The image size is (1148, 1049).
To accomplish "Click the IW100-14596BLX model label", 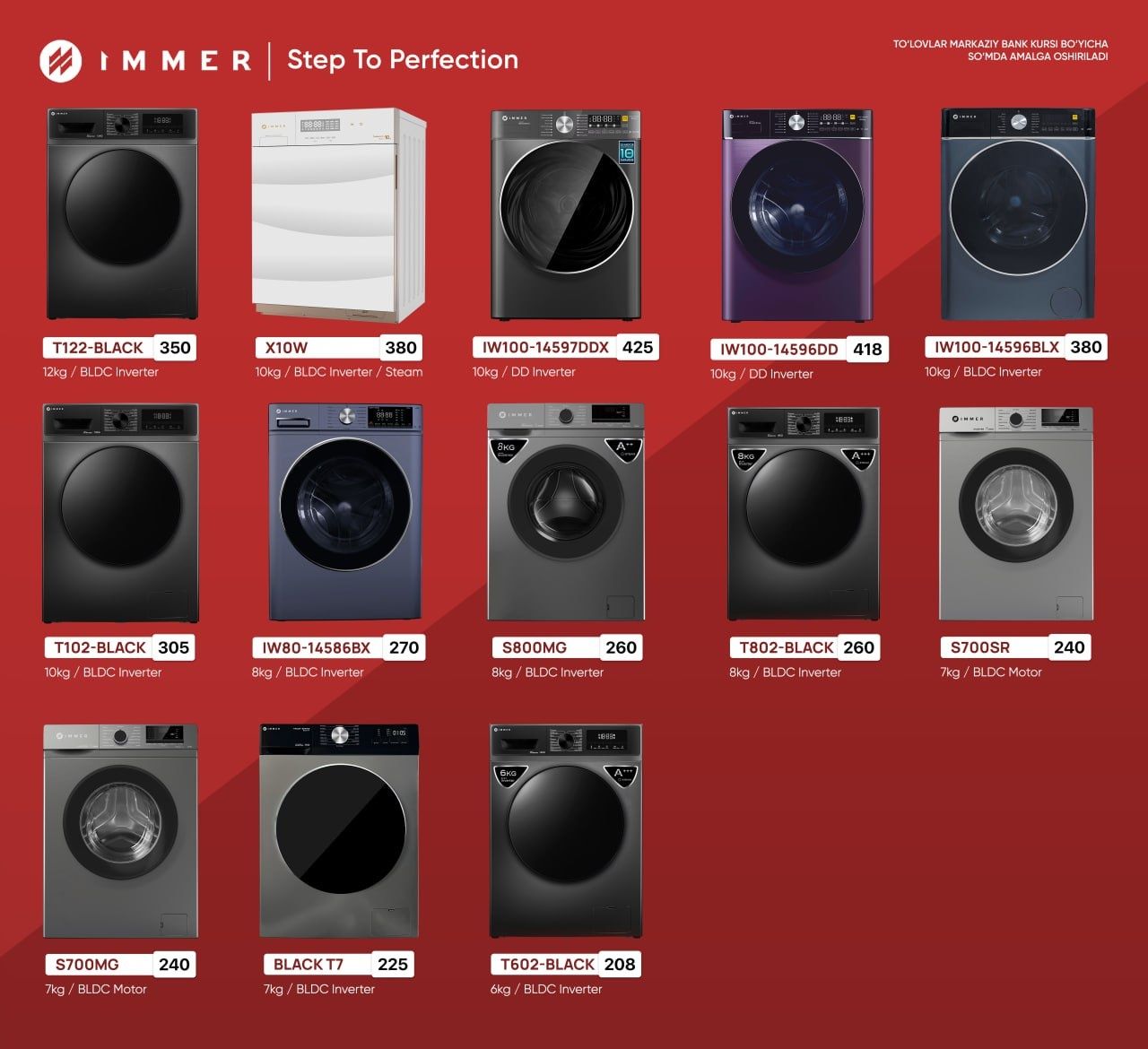I will [996, 347].
